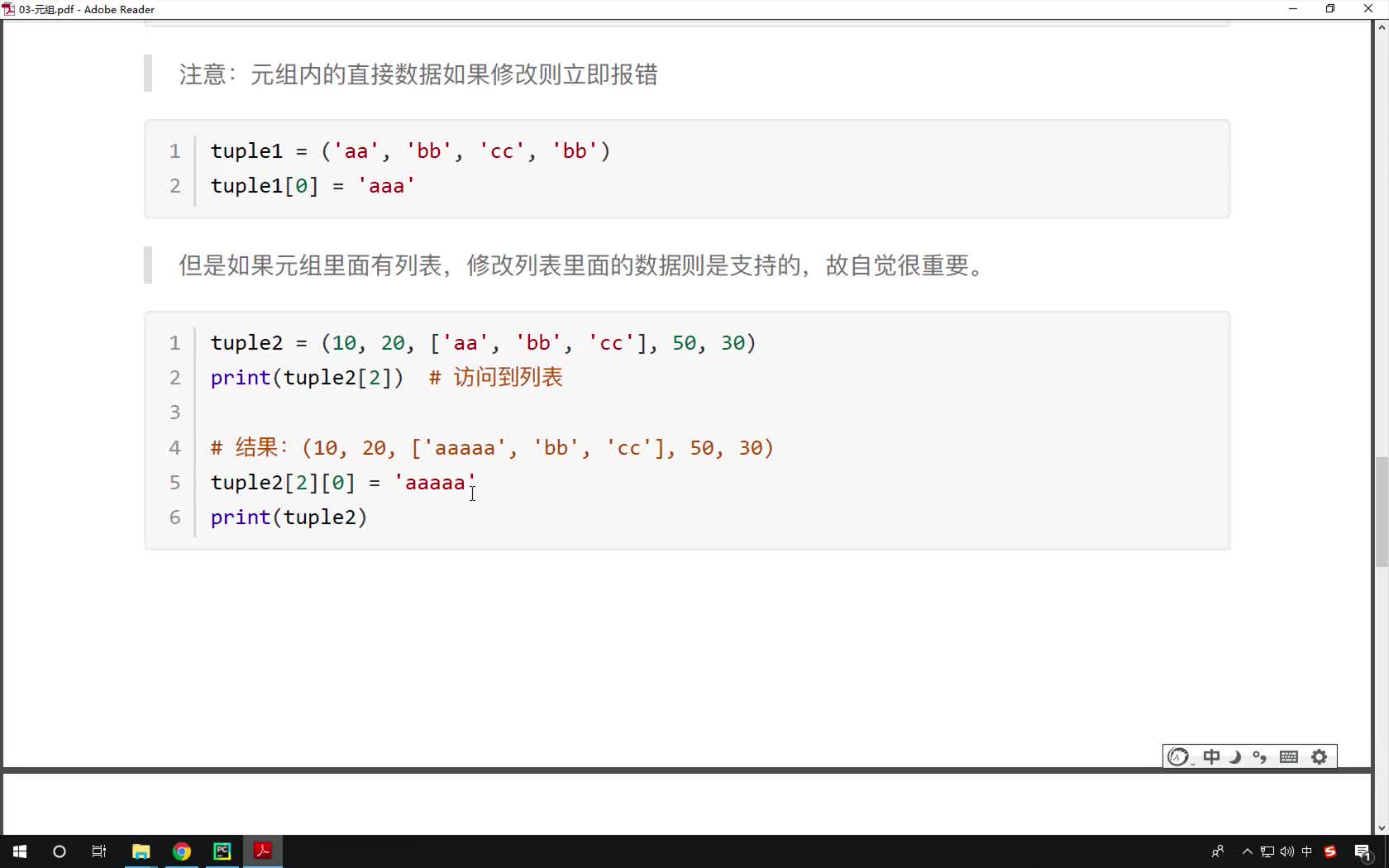Click the vertical scrollbar up arrow
Screen dimensions: 1389x868
click(x=1381, y=27)
